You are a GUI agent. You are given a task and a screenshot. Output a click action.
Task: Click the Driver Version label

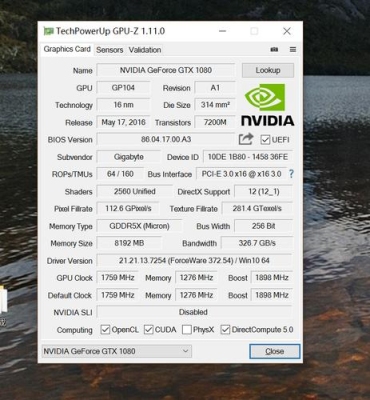(x=69, y=261)
